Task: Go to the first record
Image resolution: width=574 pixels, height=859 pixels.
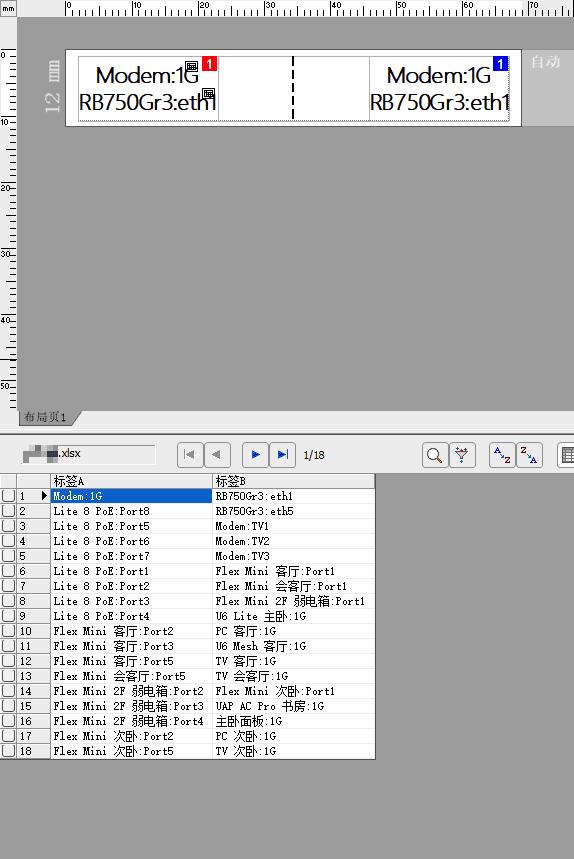Action: click(x=190, y=455)
